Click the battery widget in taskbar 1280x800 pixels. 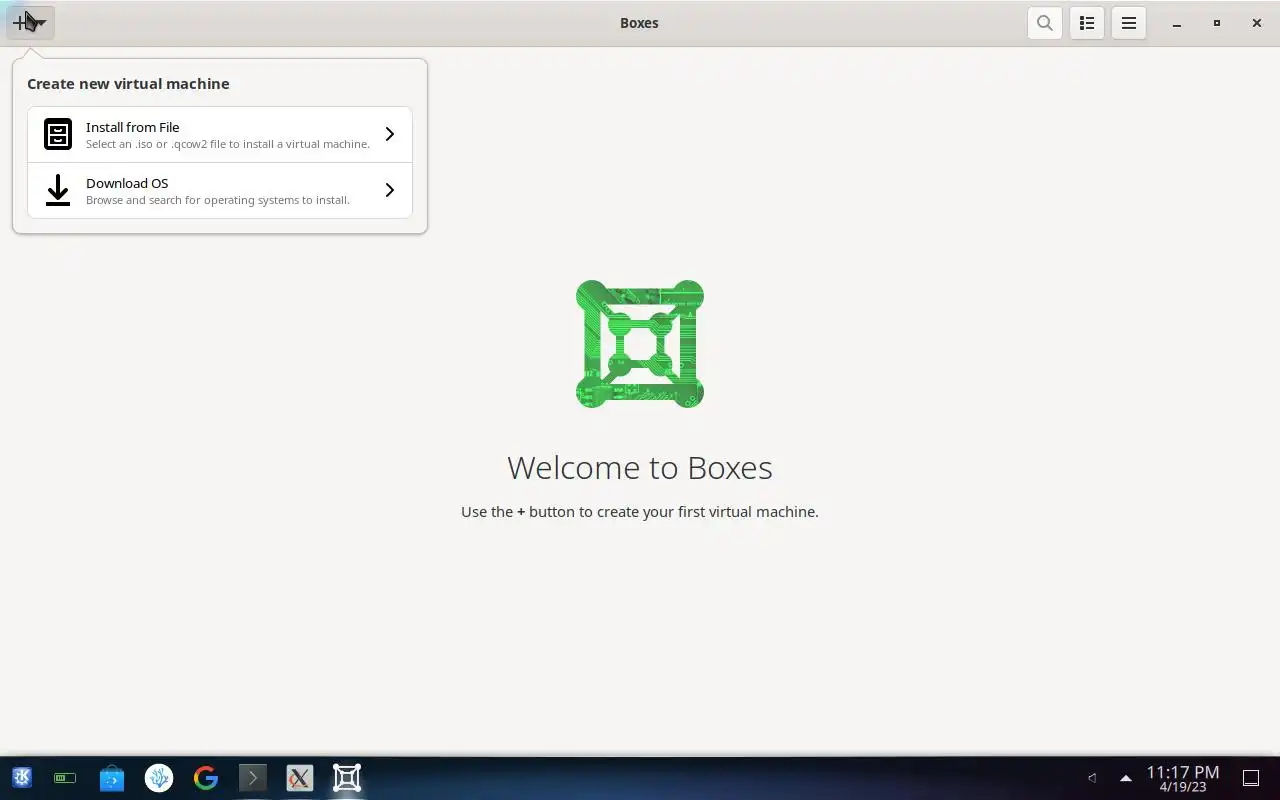(x=65, y=778)
